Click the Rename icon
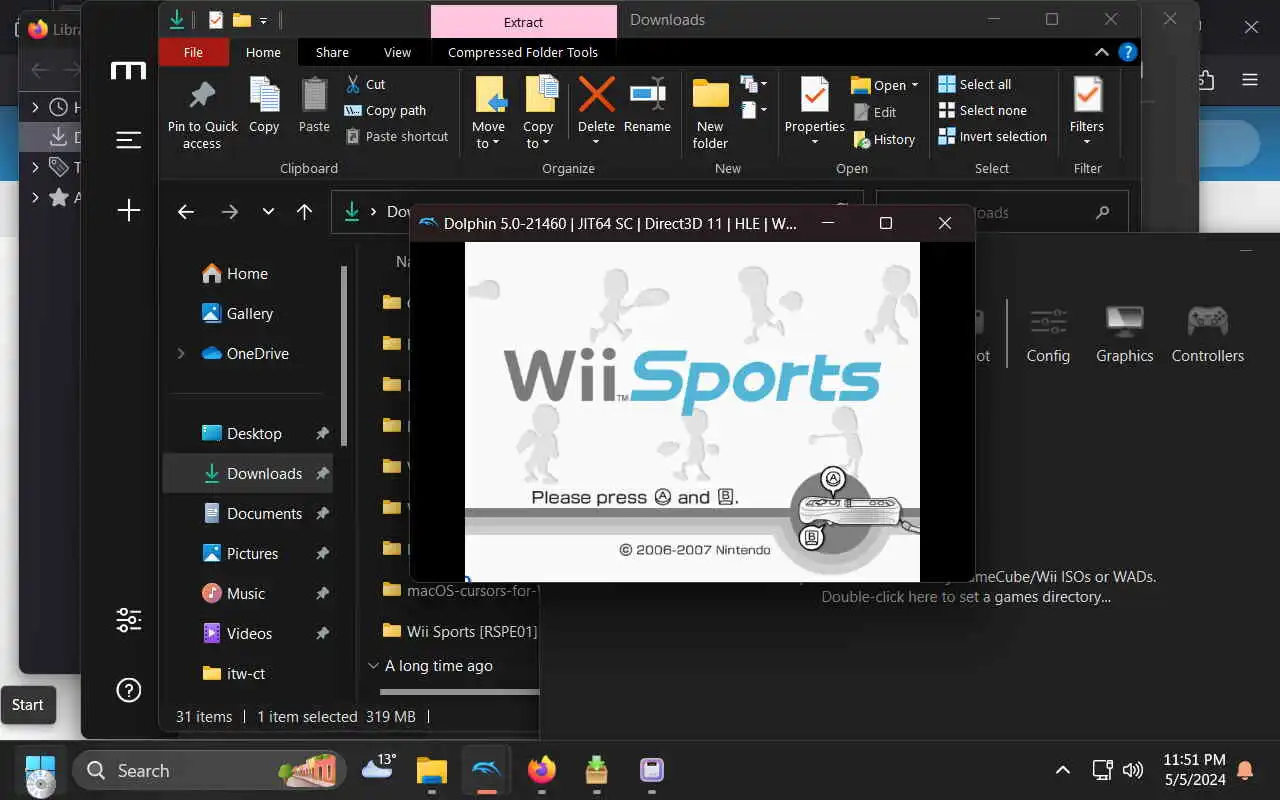This screenshot has width=1280, height=800. coord(647,95)
